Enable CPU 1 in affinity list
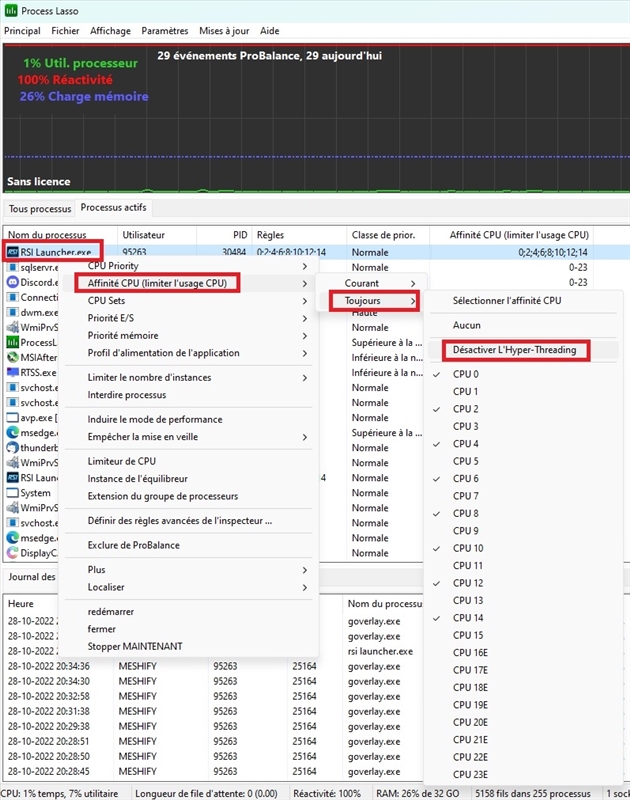The height and width of the screenshot is (800, 630). coord(465,391)
